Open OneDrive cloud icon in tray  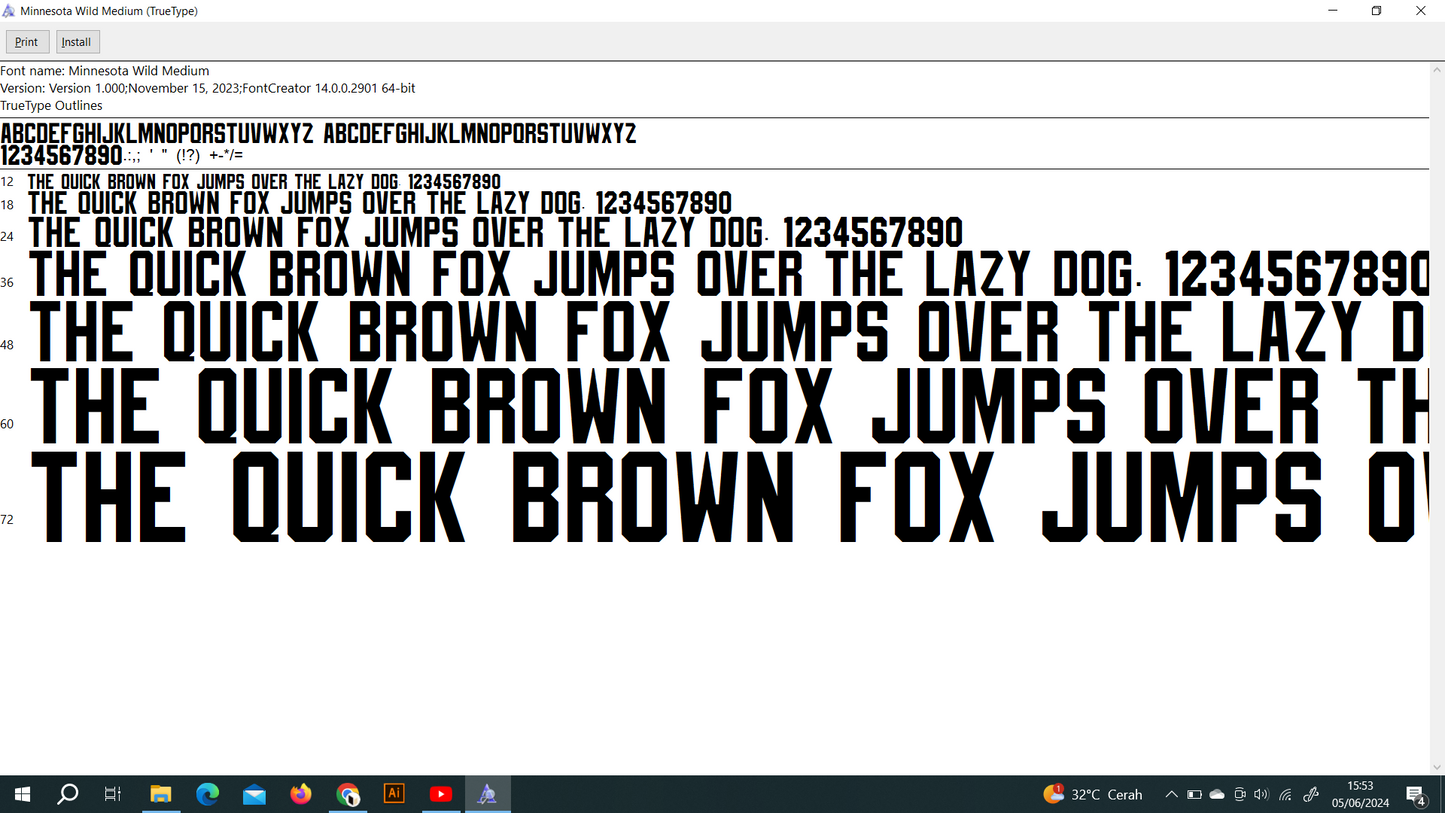tap(1217, 794)
